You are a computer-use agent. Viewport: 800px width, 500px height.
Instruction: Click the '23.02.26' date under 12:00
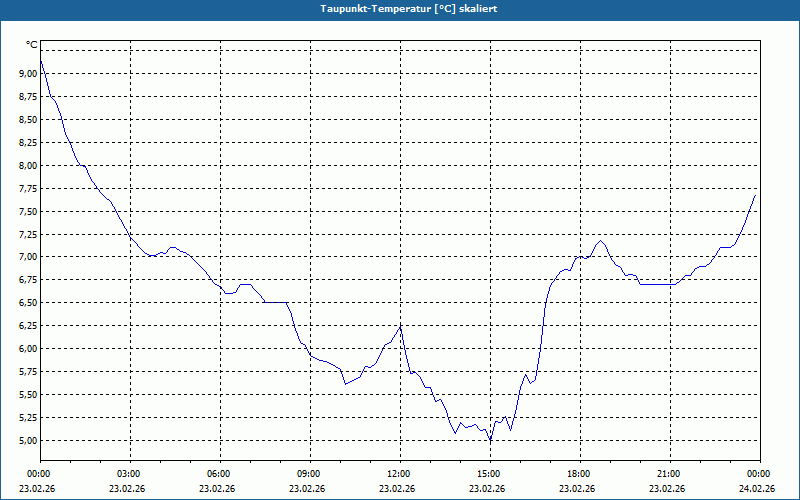click(397, 488)
